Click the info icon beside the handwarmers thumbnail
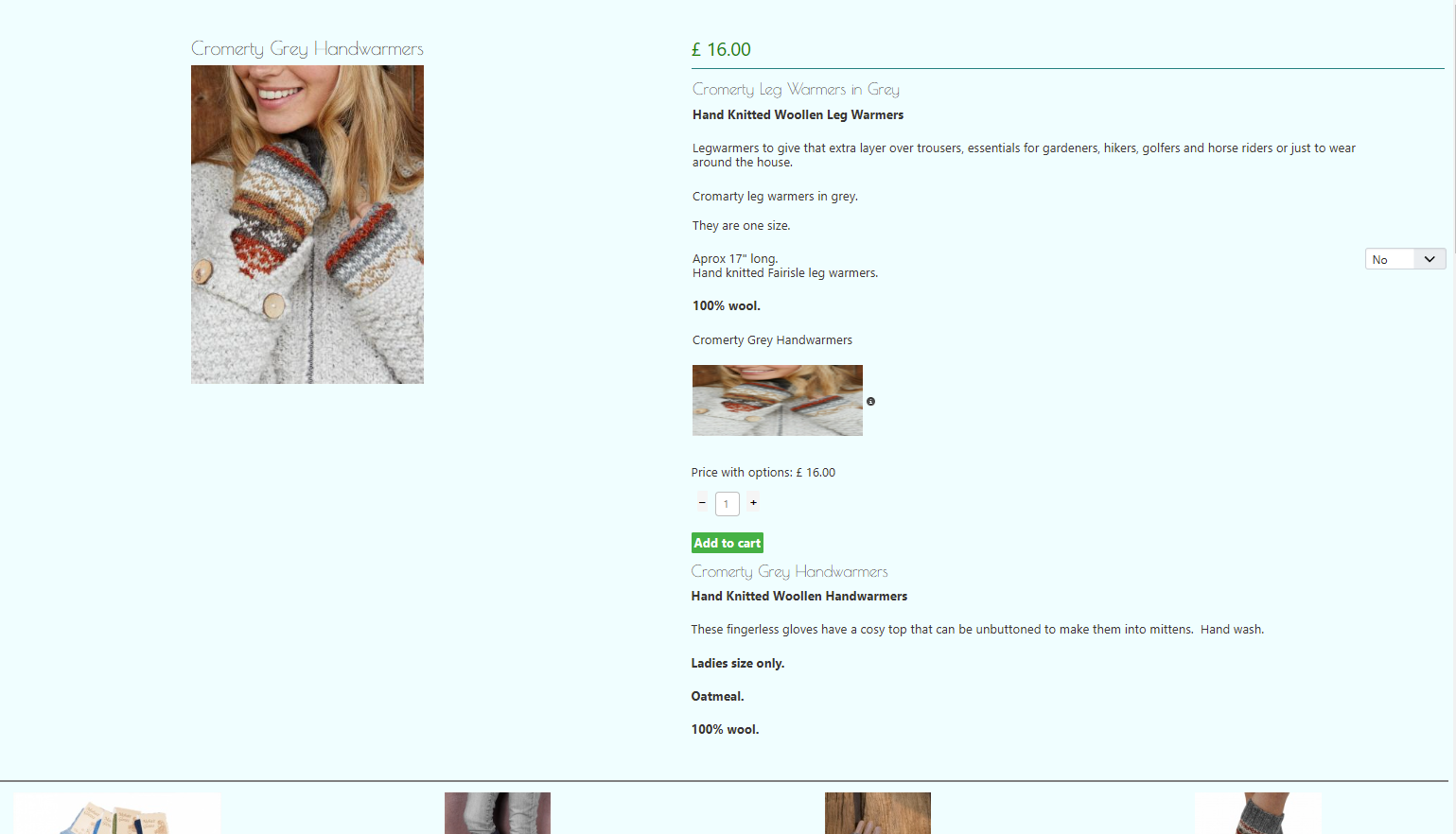Viewport: 1456px width, 834px height. click(x=870, y=402)
